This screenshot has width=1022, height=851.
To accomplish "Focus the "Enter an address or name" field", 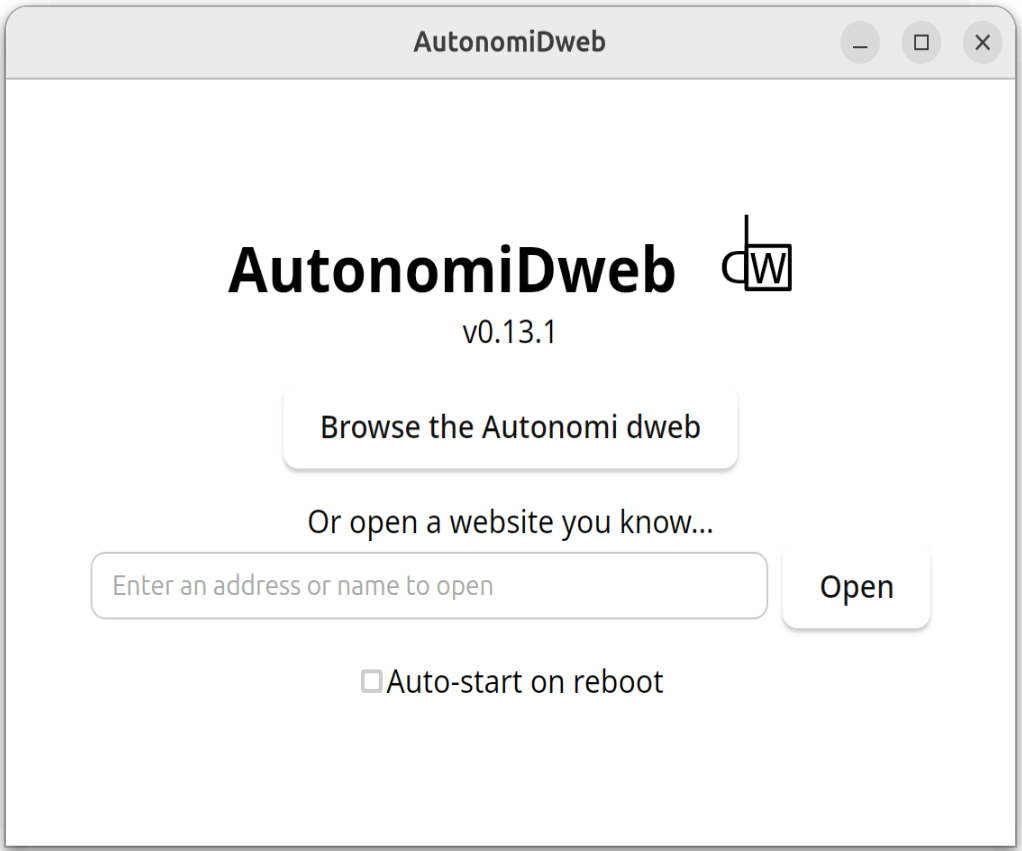I will (428, 585).
